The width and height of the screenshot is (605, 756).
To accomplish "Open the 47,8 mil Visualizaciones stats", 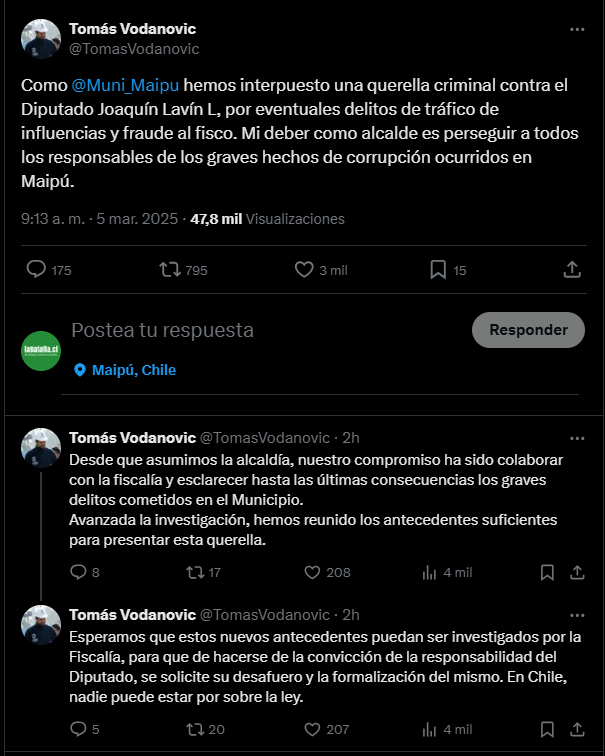I will click(x=267, y=219).
